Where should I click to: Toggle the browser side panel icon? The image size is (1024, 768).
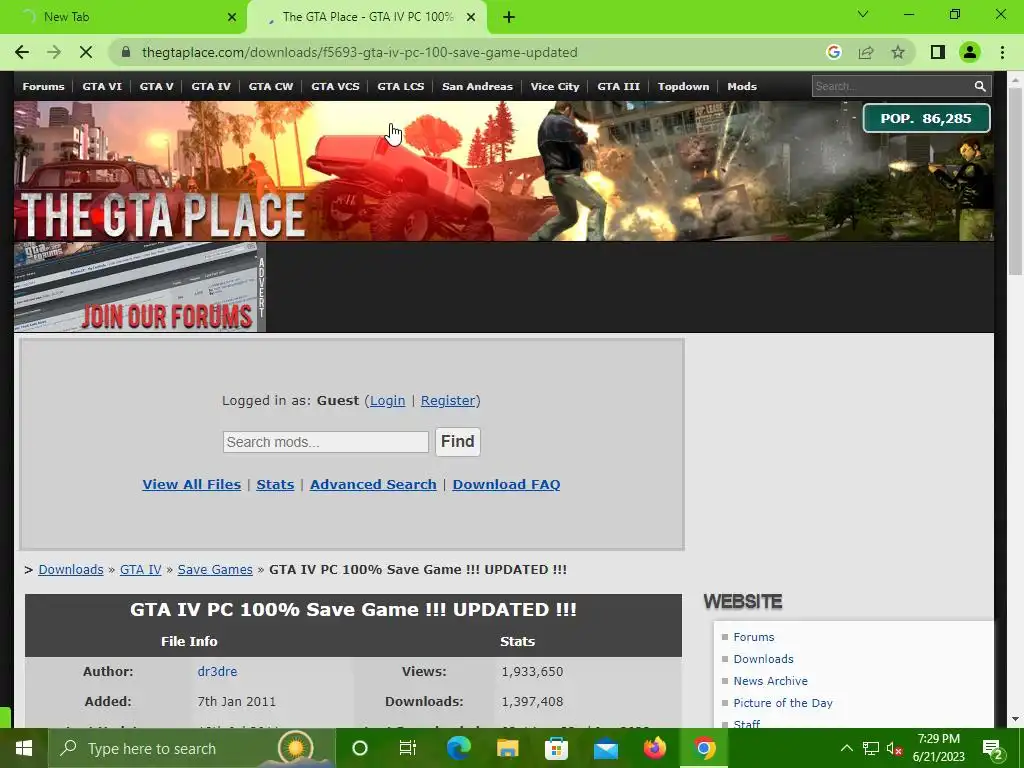(938, 52)
